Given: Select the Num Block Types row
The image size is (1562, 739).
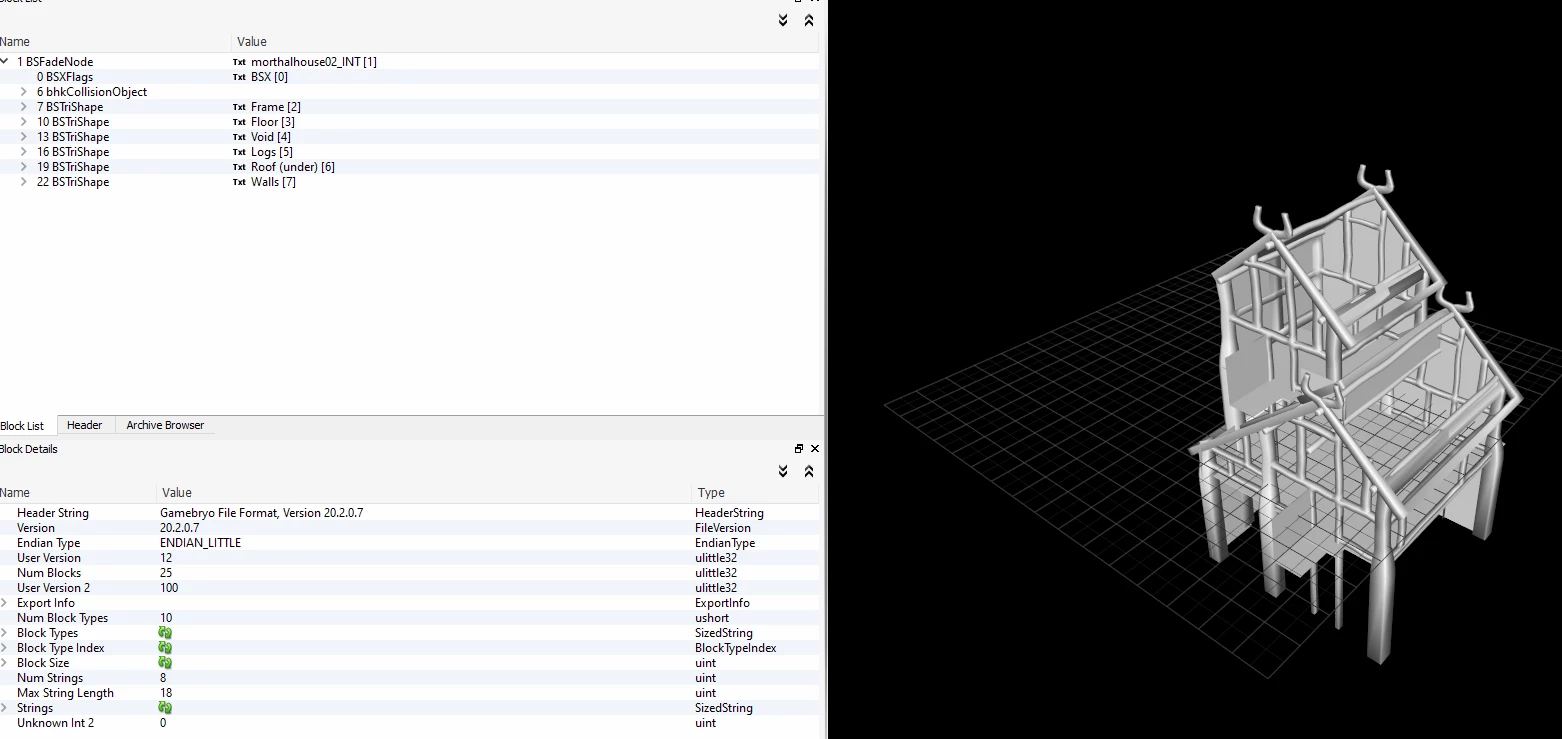Looking at the screenshot, I should 409,618.
